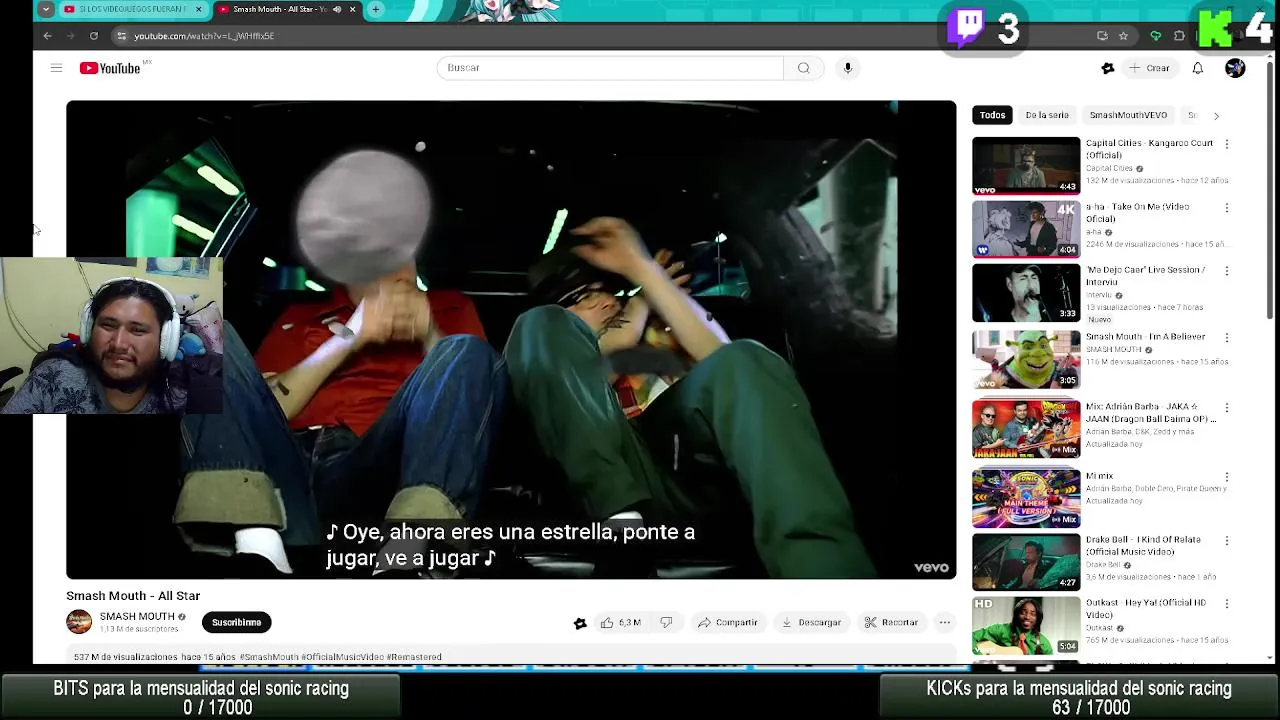Image resolution: width=1280 pixels, height=720 pixels.
Task: Open the browser extensions puzzle icon
Action: click(1179, 36)
